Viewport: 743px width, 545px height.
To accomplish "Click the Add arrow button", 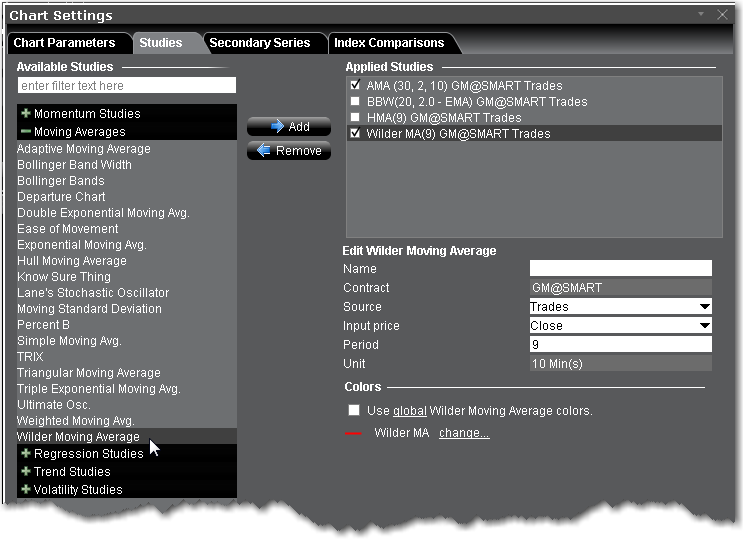I will [289, 127].
